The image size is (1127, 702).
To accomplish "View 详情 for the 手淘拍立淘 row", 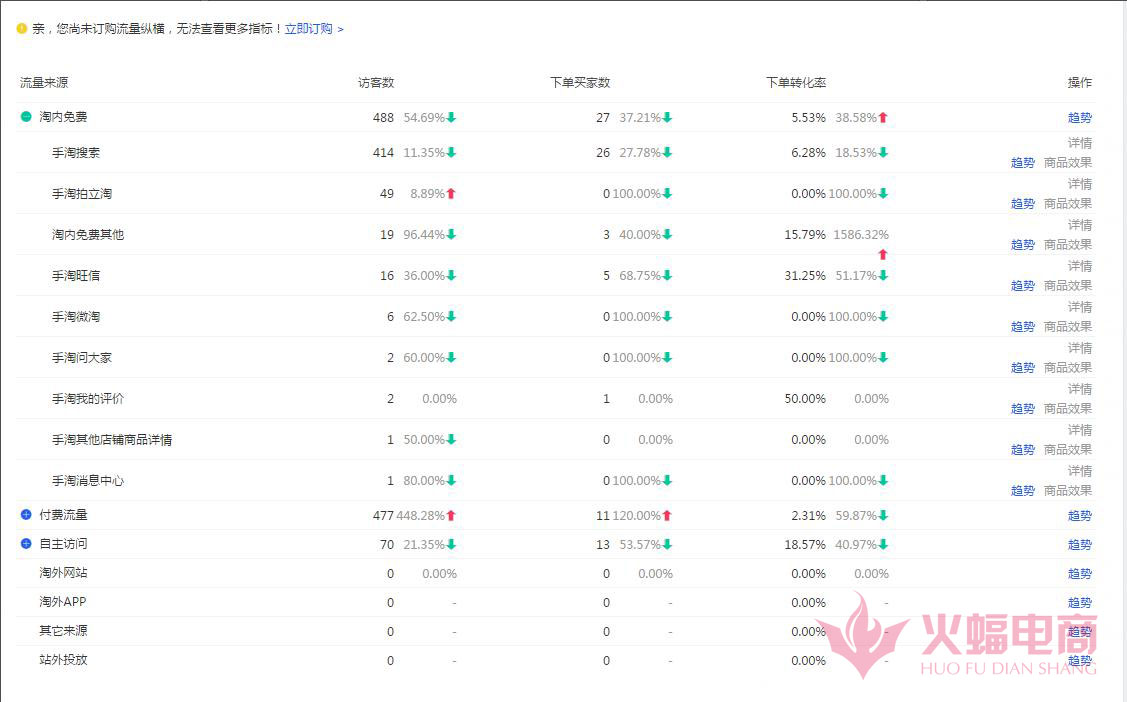I will 1080,184.
